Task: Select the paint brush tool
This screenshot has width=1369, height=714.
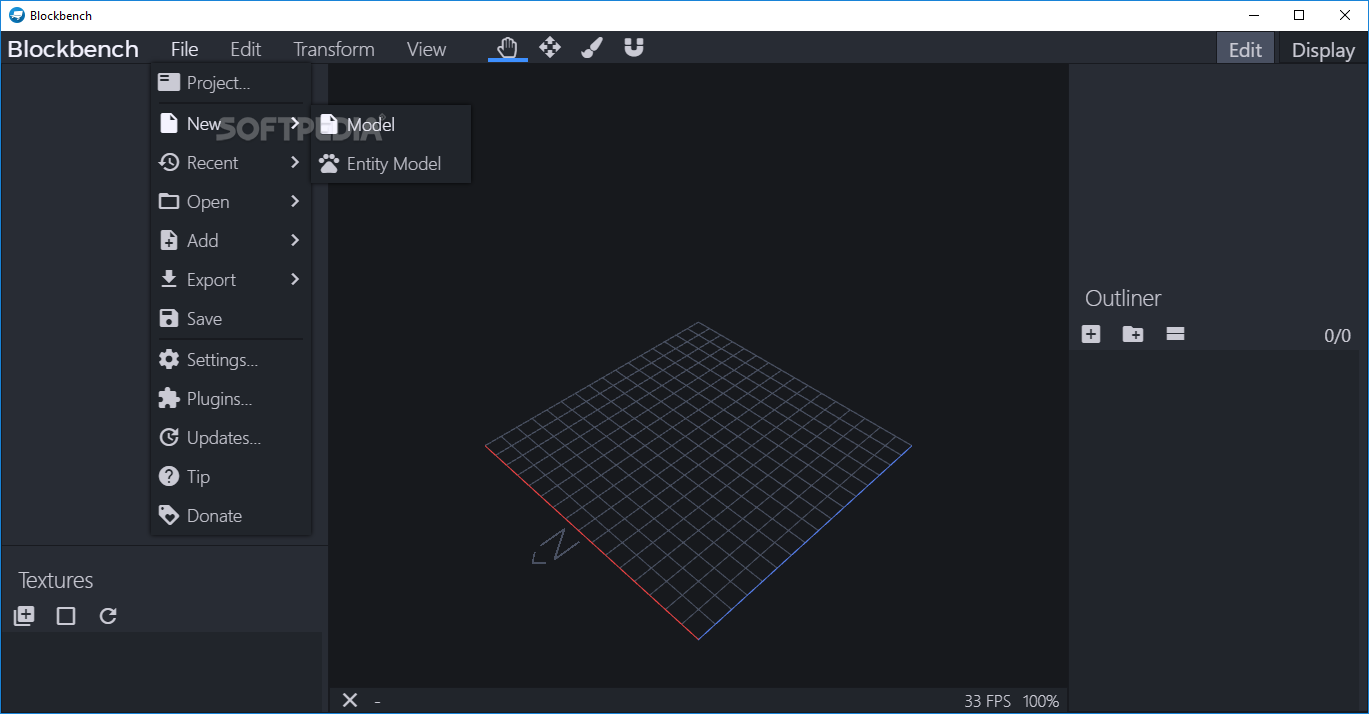Action: click(592, 48)
